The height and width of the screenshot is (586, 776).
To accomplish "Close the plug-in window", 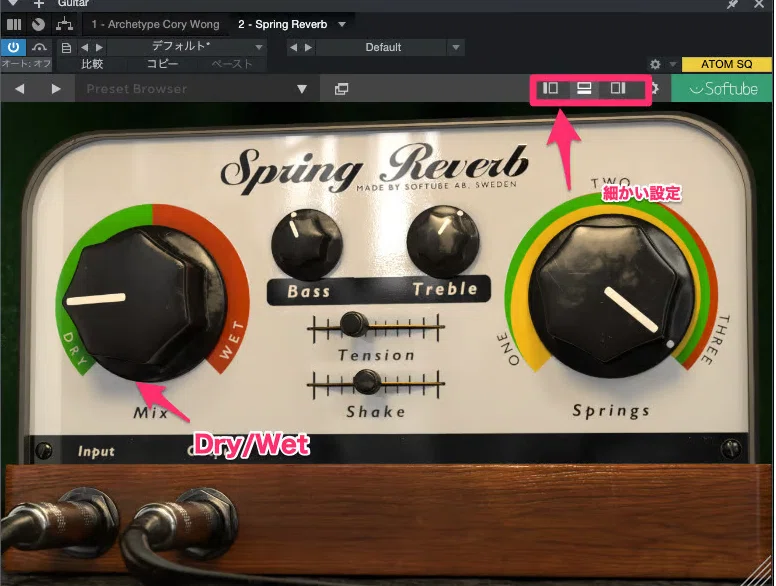I will click(x=759, y=4).
